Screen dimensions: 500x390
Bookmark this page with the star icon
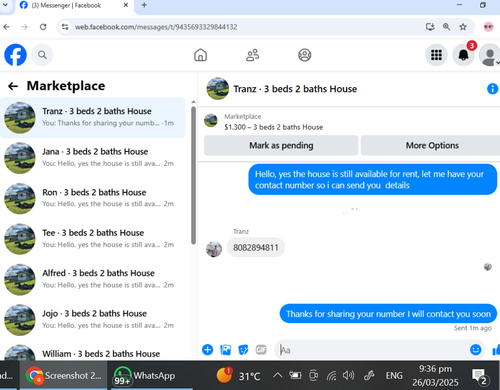click(x=463, y=27)
